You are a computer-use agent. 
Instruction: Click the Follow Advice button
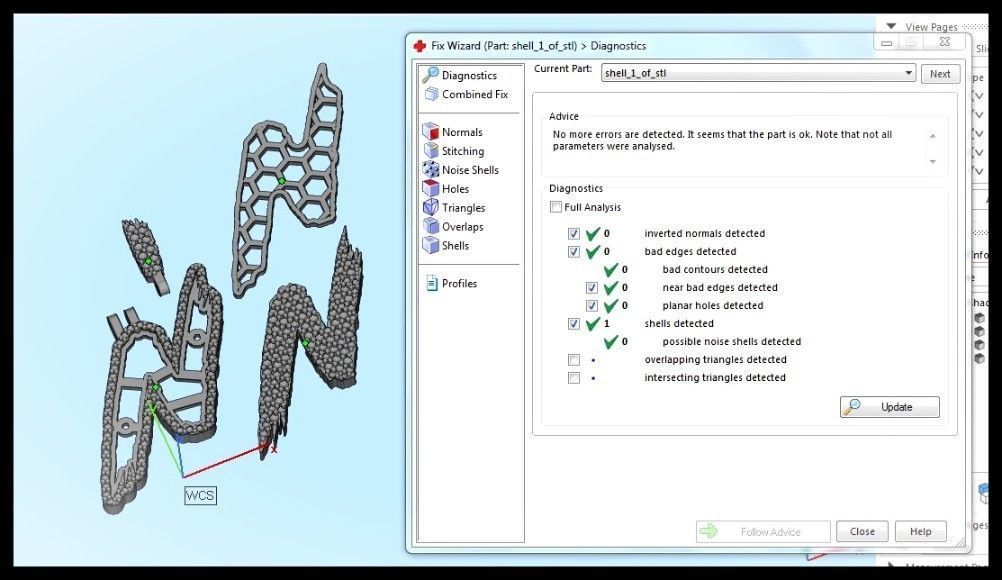pos(763,531)
